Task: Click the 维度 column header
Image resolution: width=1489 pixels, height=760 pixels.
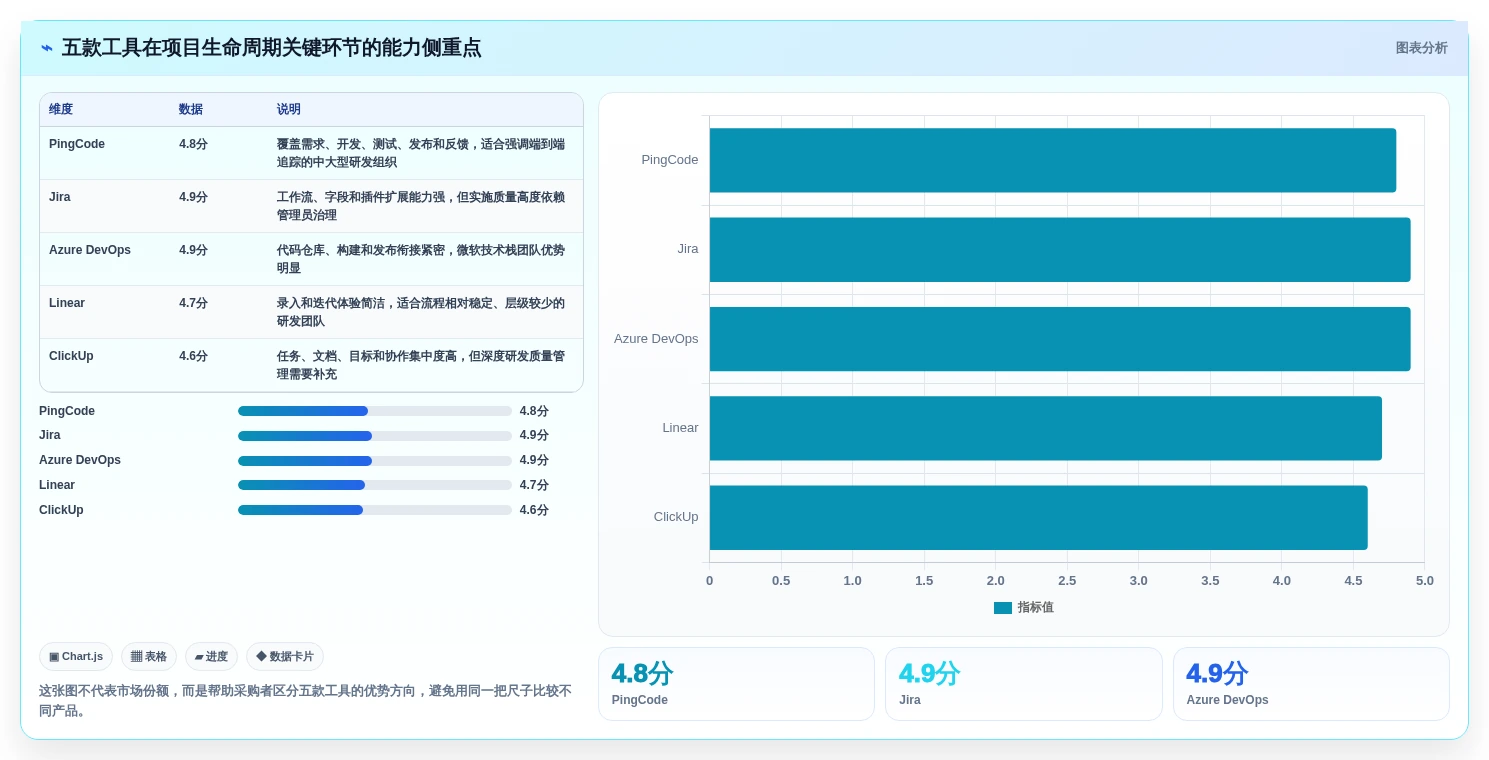Action: coord(61,110)
